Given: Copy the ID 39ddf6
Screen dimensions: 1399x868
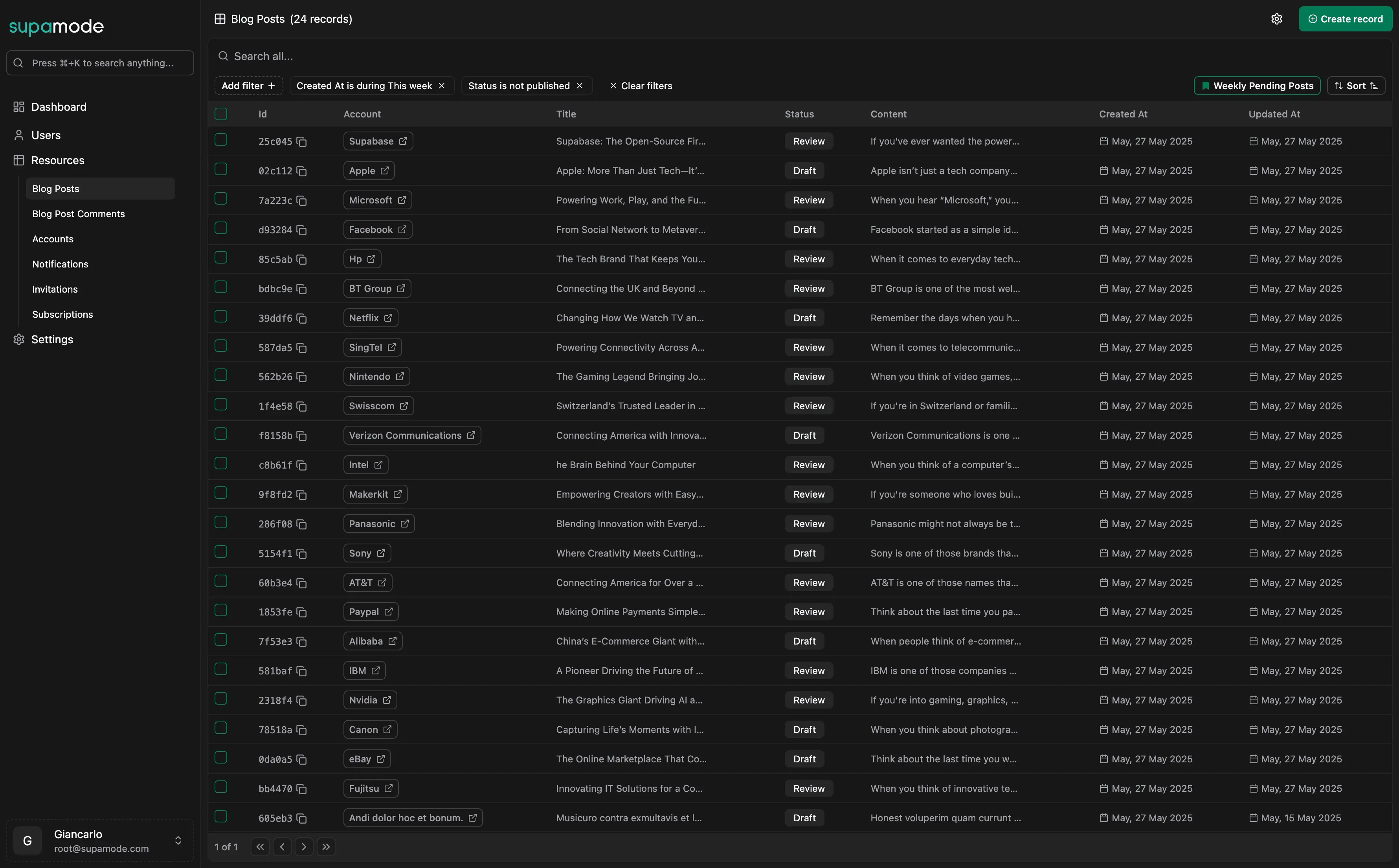Looking at the screenshot, I should pos(301,318).
